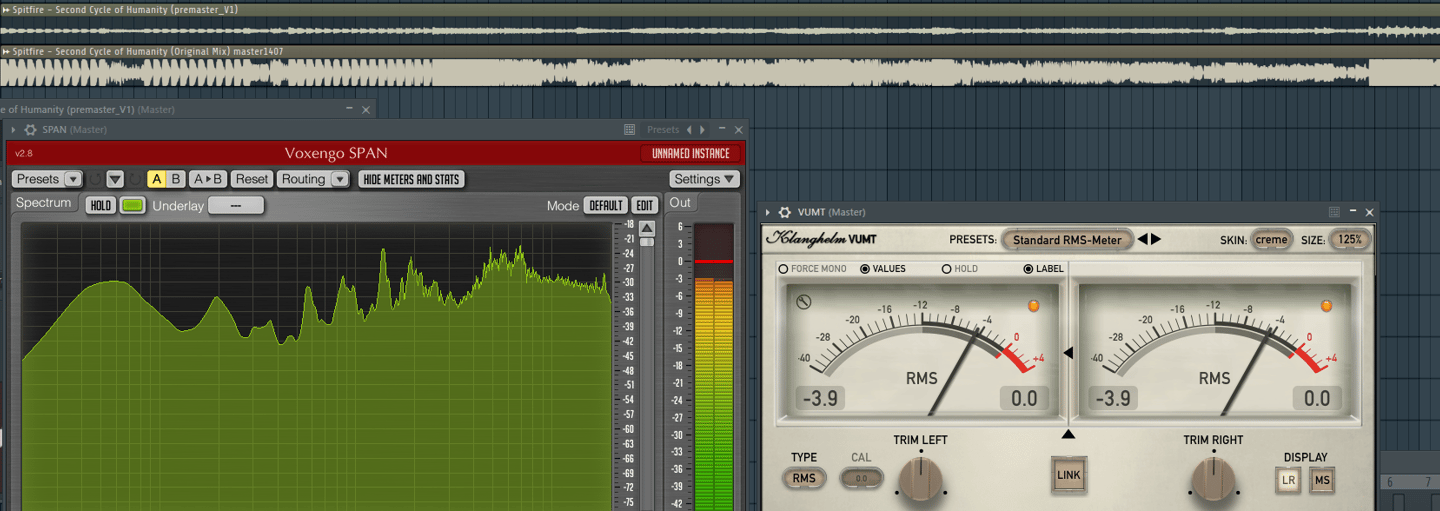Viewport: 1440px width, 511px height.
Task: Click the Routing button in SPAN
Action: pos(302,179)
